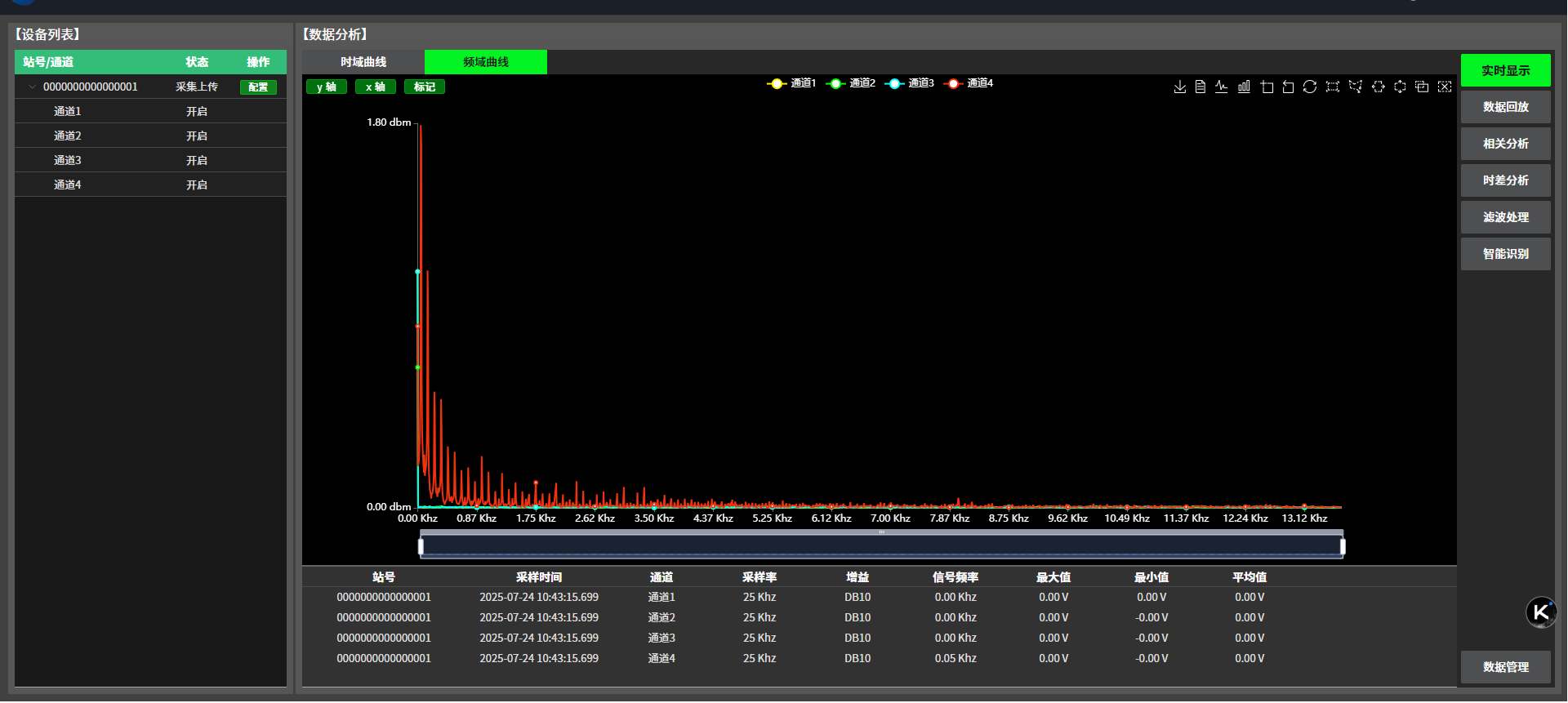
Task: Click the data zoom slider bar middle
Action: pyautogui.click(x=882, y=545)
